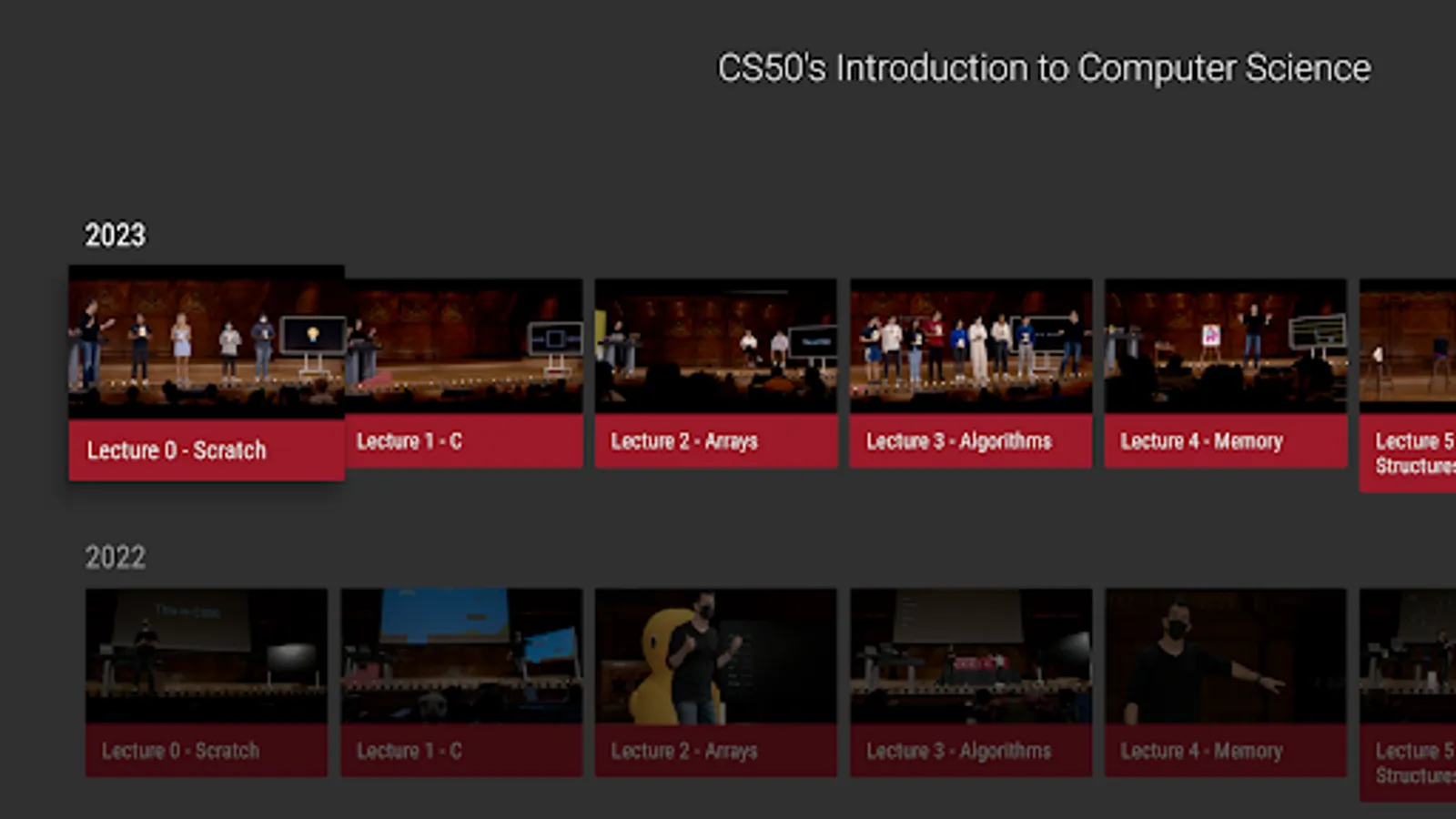Image resolution: width=1456 pixels, height=819 pixels.
Task: Click the "CS50's Introduction to Computer Science" title
Action: point(1044,68)
